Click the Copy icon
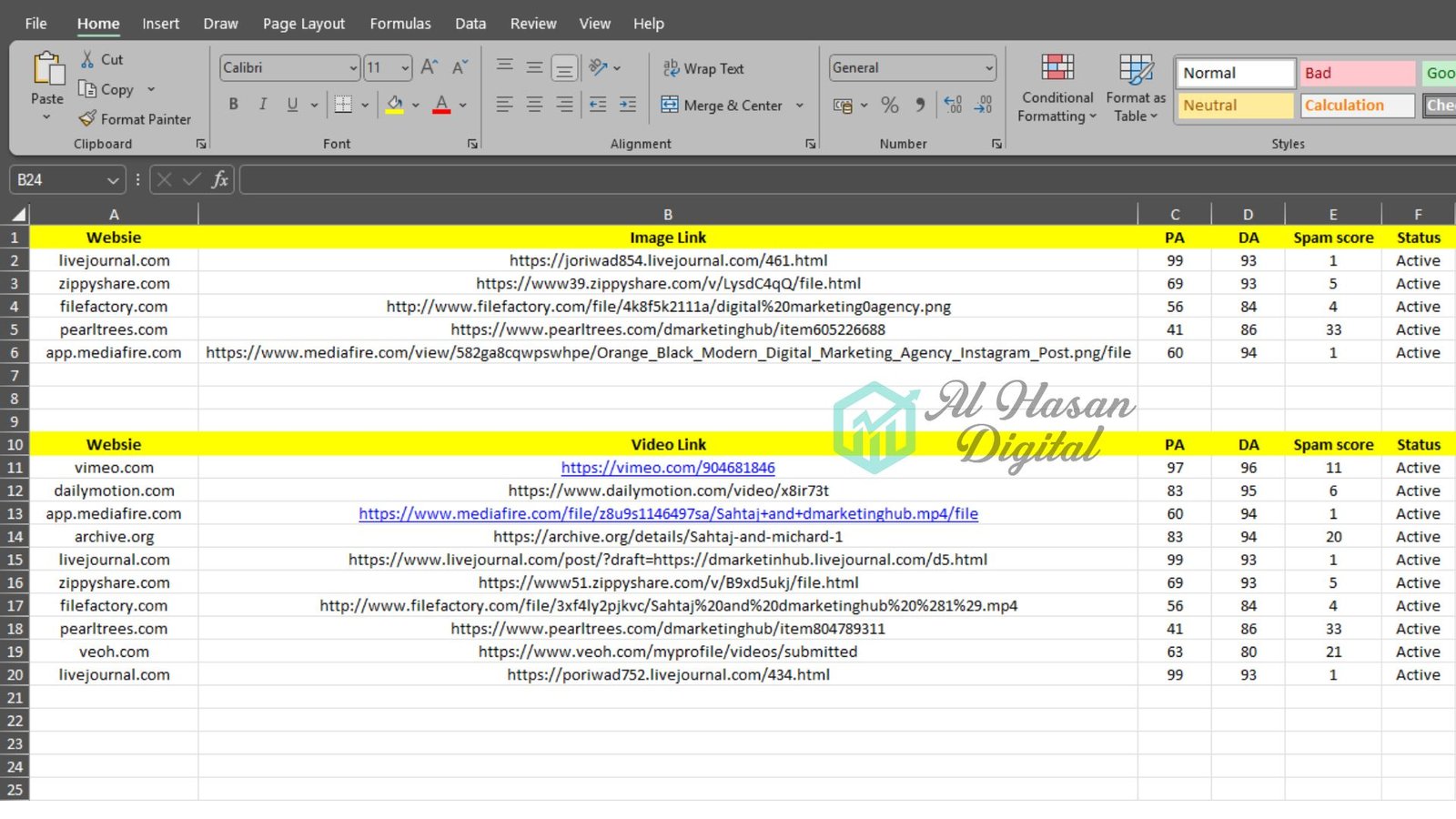1456x819 pixels. 87,89
